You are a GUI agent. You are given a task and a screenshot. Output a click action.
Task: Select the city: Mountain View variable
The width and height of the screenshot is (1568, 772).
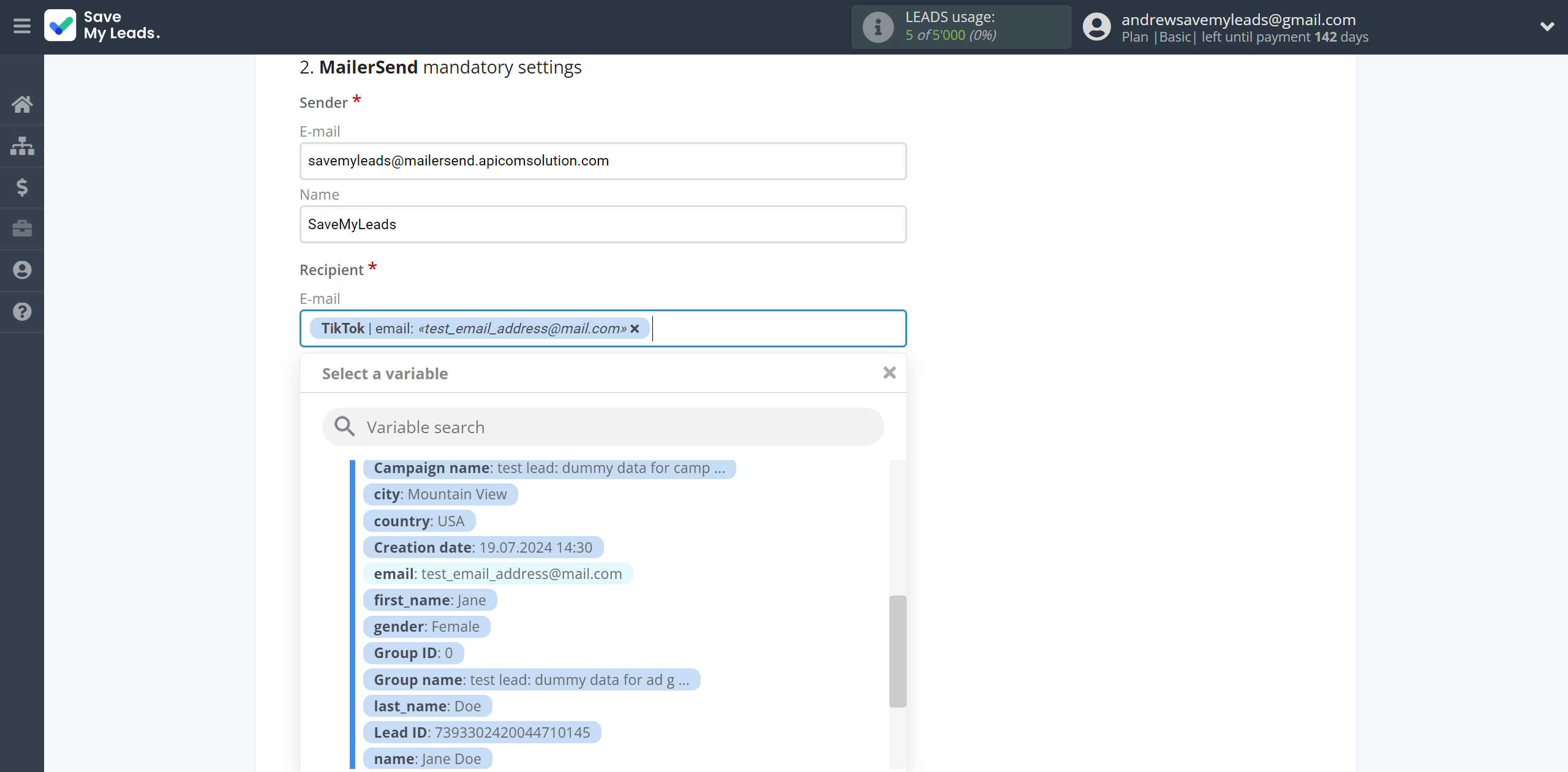pyautogui.click(x=440, y=494)
